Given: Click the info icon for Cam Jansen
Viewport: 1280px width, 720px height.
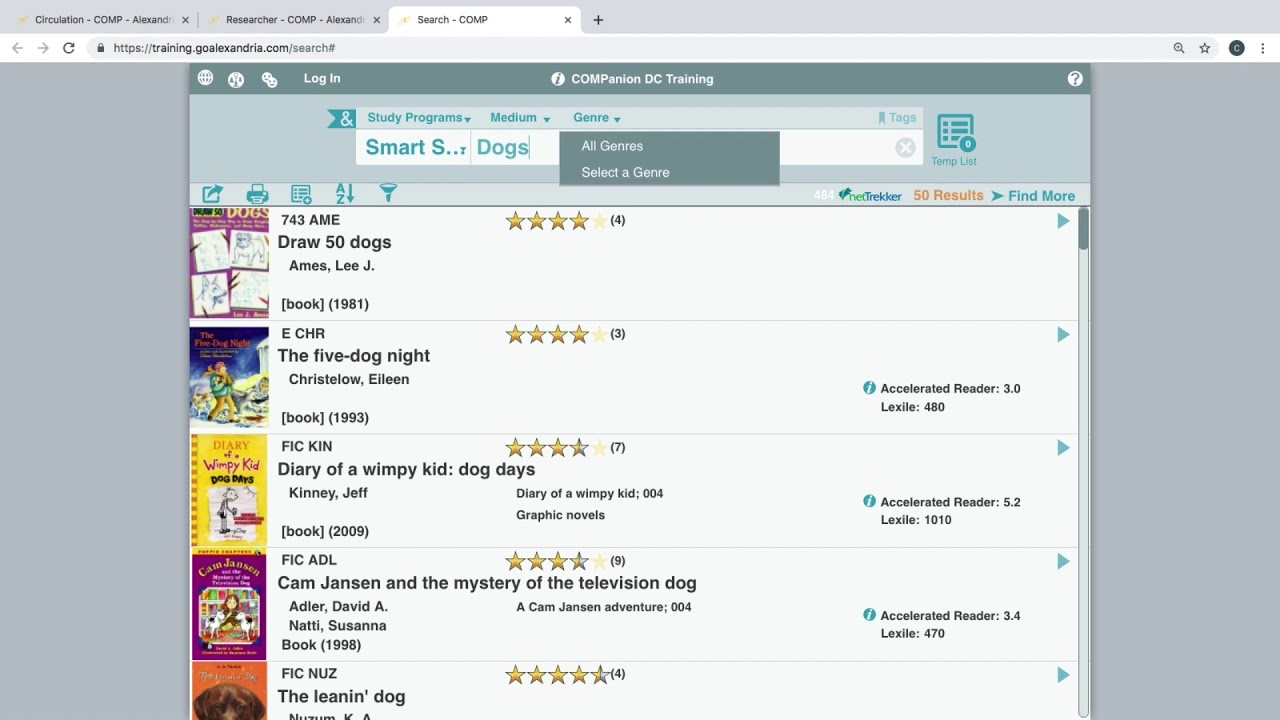Looking at the screenshot, I should [x=869, y=615].
